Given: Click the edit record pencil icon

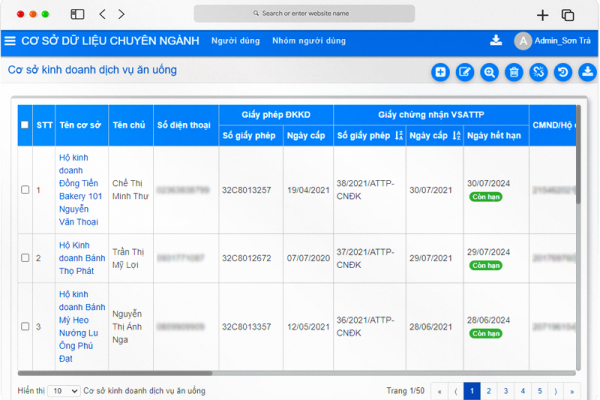Looking at the screenshot, I should (x=465, y=72).
